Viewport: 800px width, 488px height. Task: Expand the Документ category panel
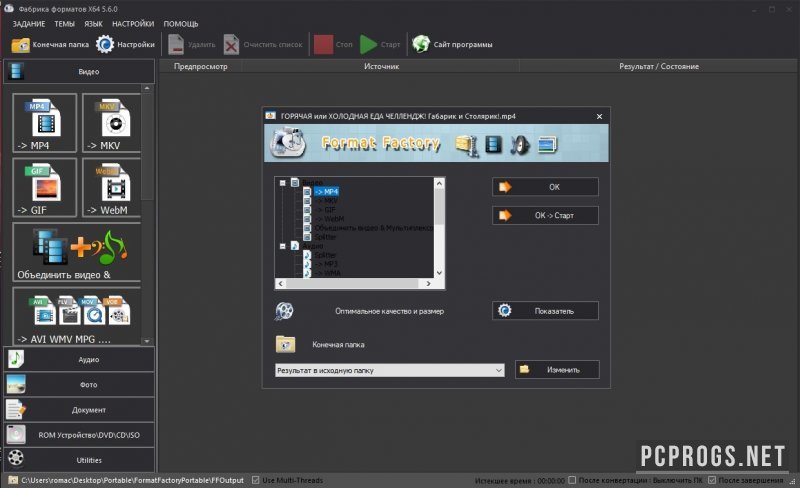tap(79, 409)
